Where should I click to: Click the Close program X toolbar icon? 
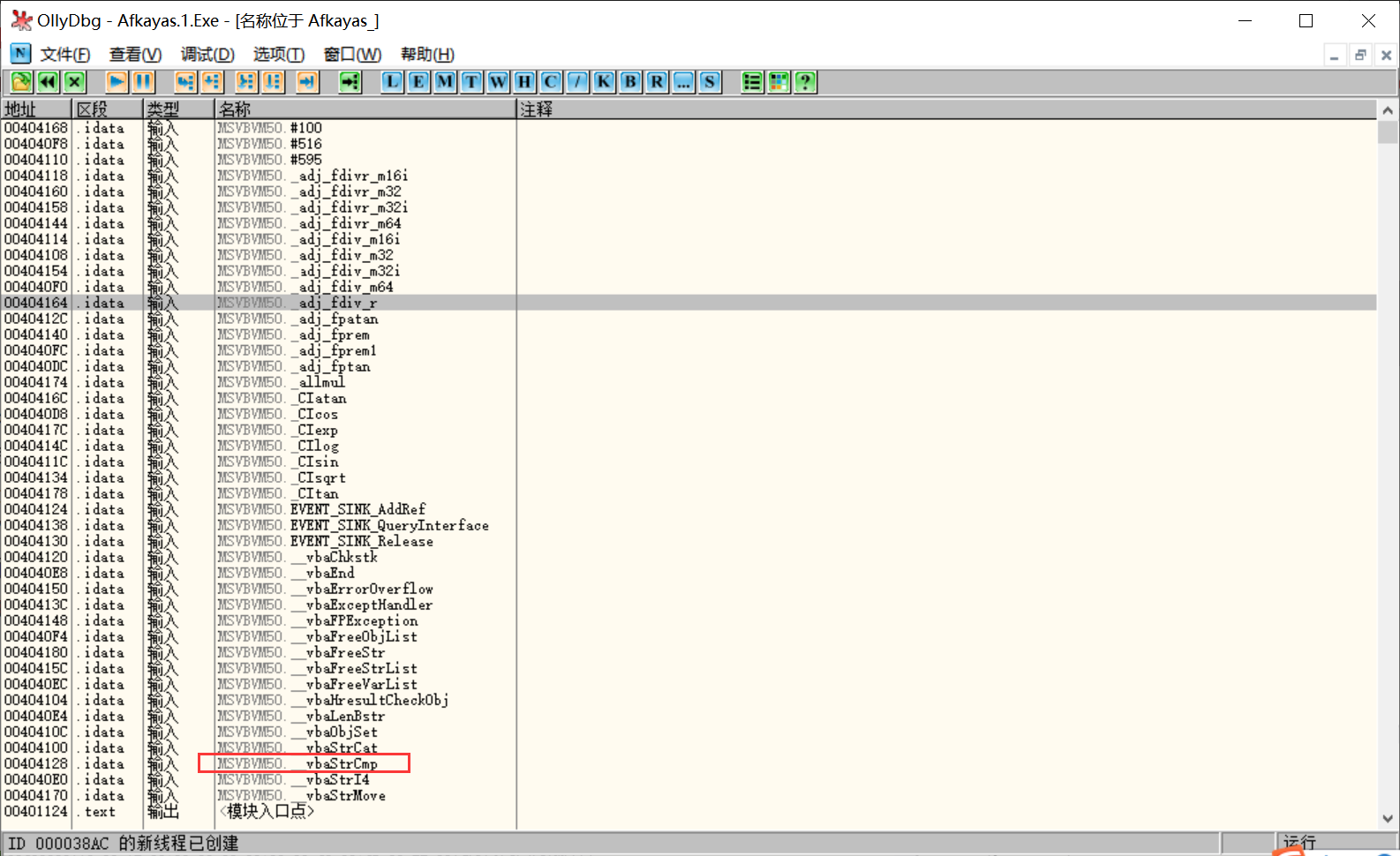click(x=75, y=82)
